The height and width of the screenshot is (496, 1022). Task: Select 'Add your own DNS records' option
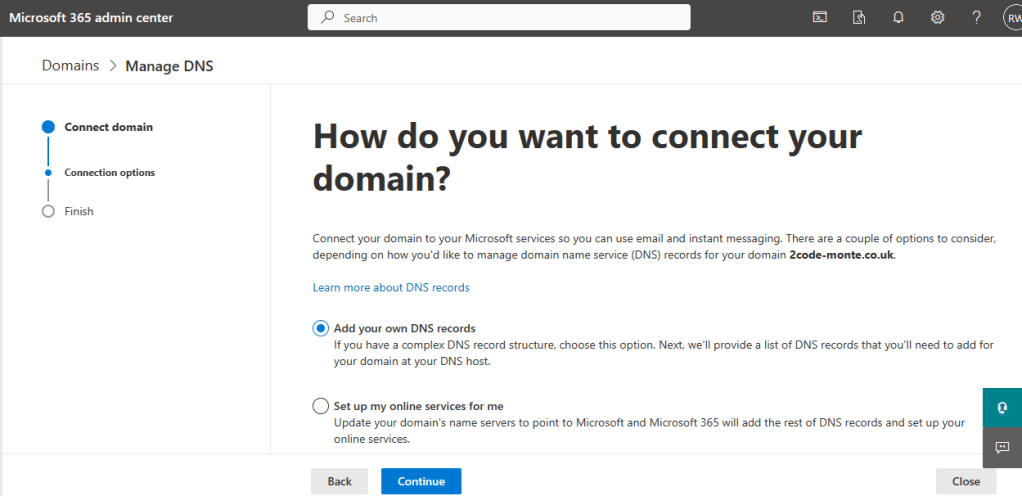[320, 328]
